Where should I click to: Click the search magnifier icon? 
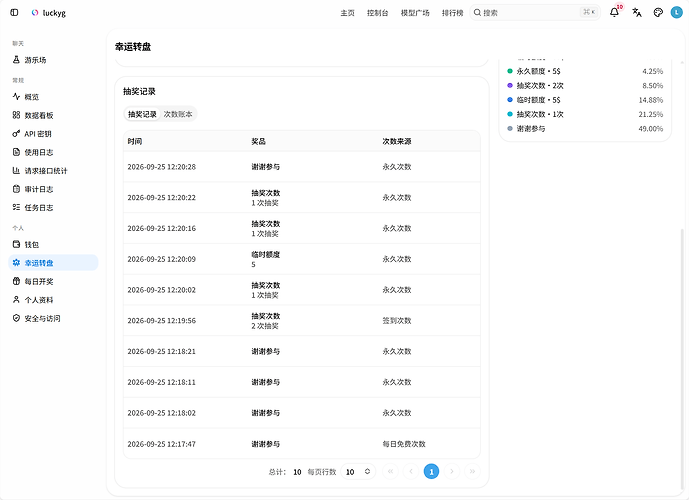[x=477, y=13]
